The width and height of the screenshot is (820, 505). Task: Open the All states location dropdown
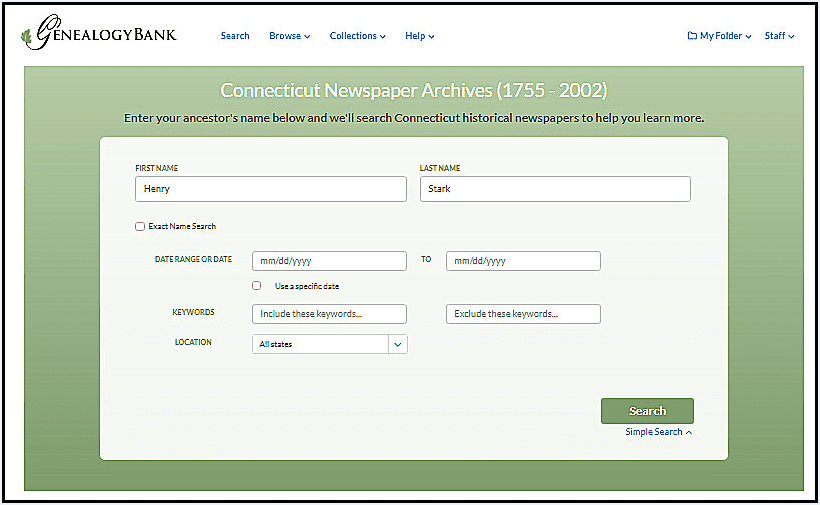pos(329,344)
